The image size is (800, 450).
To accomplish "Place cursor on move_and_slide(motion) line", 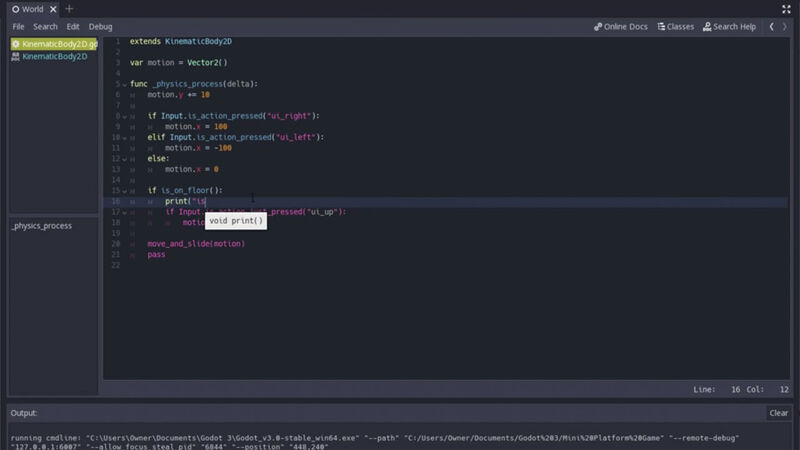I will (x=196, y=244).
